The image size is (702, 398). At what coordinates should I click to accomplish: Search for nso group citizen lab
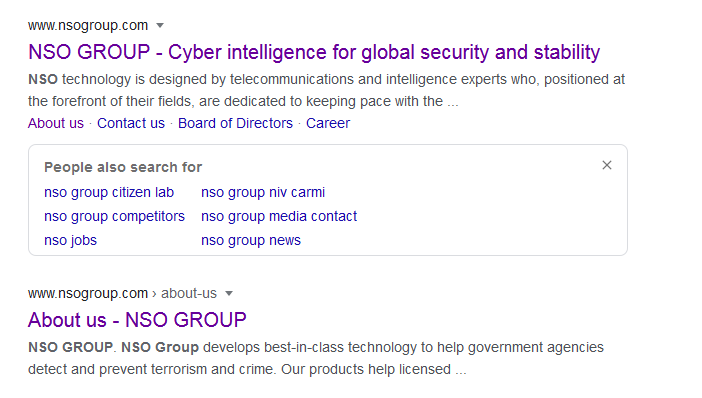[109, 193]
